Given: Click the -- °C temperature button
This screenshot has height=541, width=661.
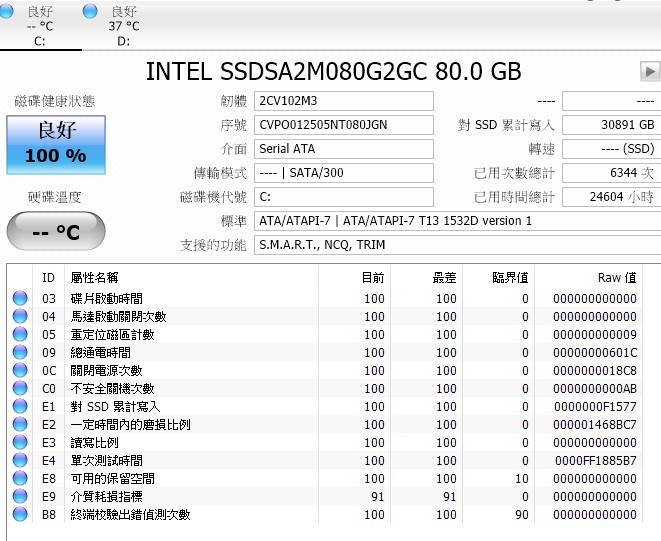Looking at the screenshot, I should point(56,231).
